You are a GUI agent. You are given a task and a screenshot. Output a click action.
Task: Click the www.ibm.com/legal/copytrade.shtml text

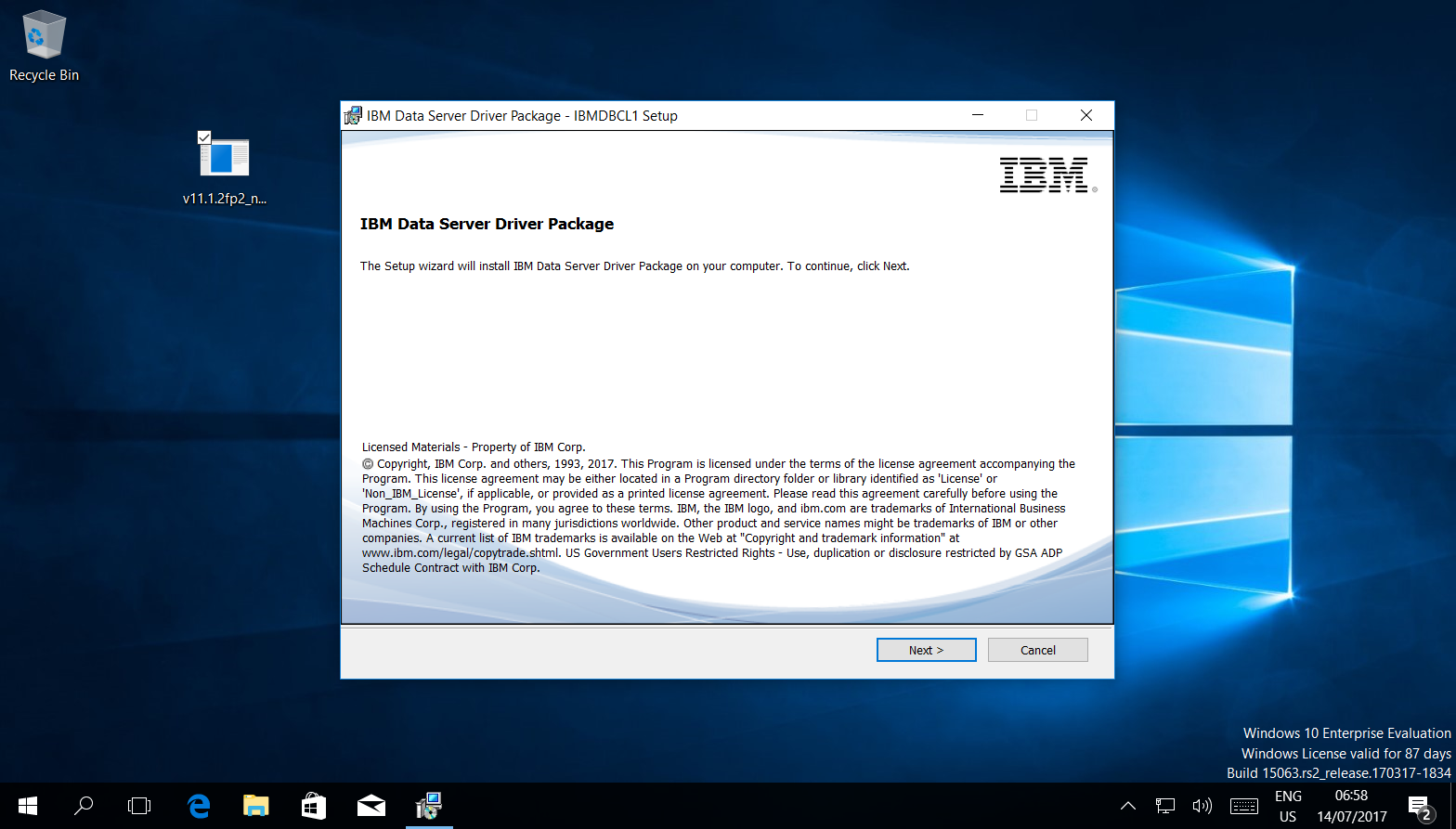(461, 552)
